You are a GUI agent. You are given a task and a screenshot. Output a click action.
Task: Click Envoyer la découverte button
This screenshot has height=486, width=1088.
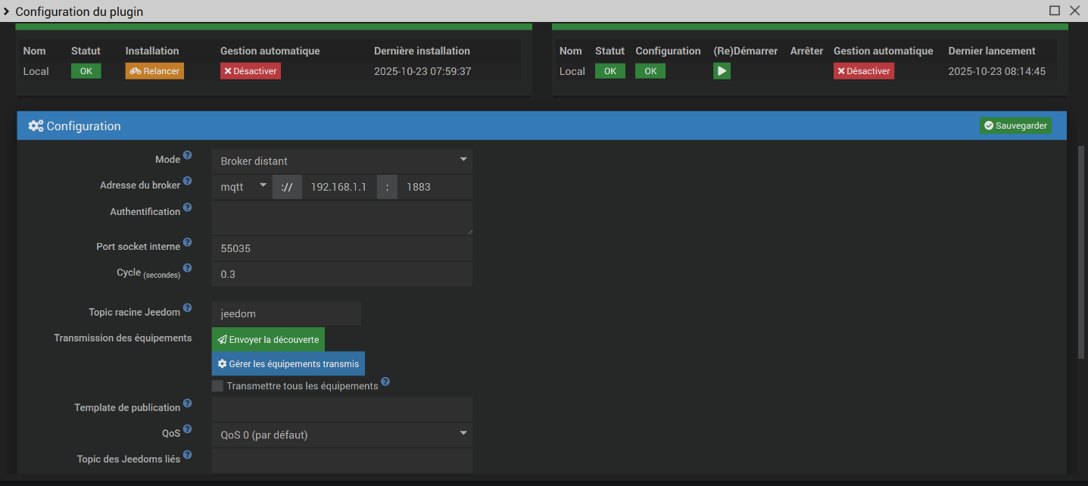tap(268, 340)
